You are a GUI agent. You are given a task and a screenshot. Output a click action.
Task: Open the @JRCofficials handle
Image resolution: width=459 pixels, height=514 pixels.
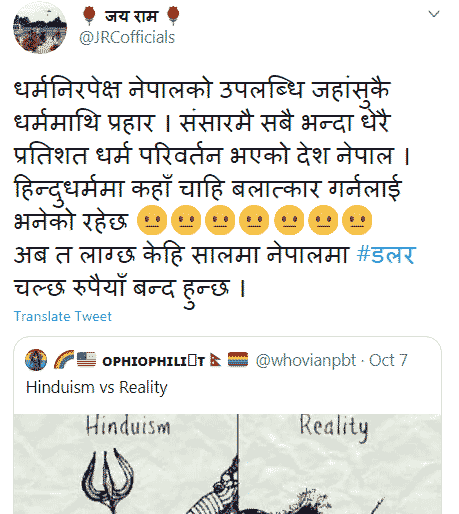tap(127, 37)
